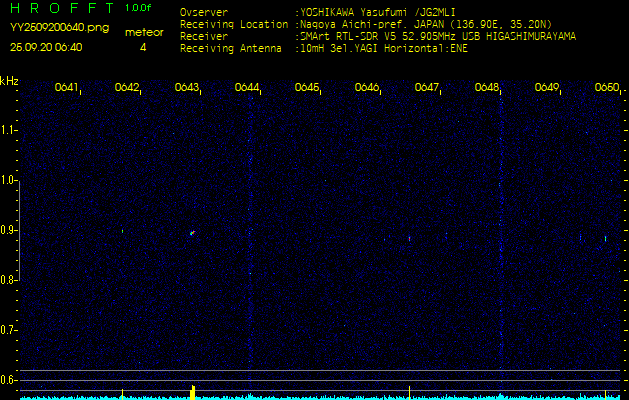Image resolution: width=629 pixels, height=400 pixels.
Task: Click the 0.8 frequency axis label
Action: tap(8, 280)
